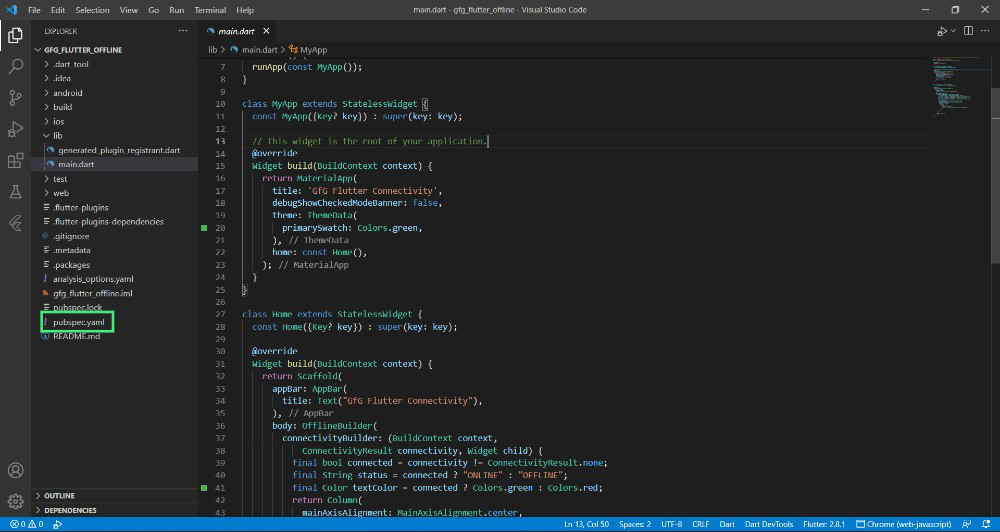Open Explorer more actions ellipsis
This screenshot has height=532, width=1000.
[181, 31]
